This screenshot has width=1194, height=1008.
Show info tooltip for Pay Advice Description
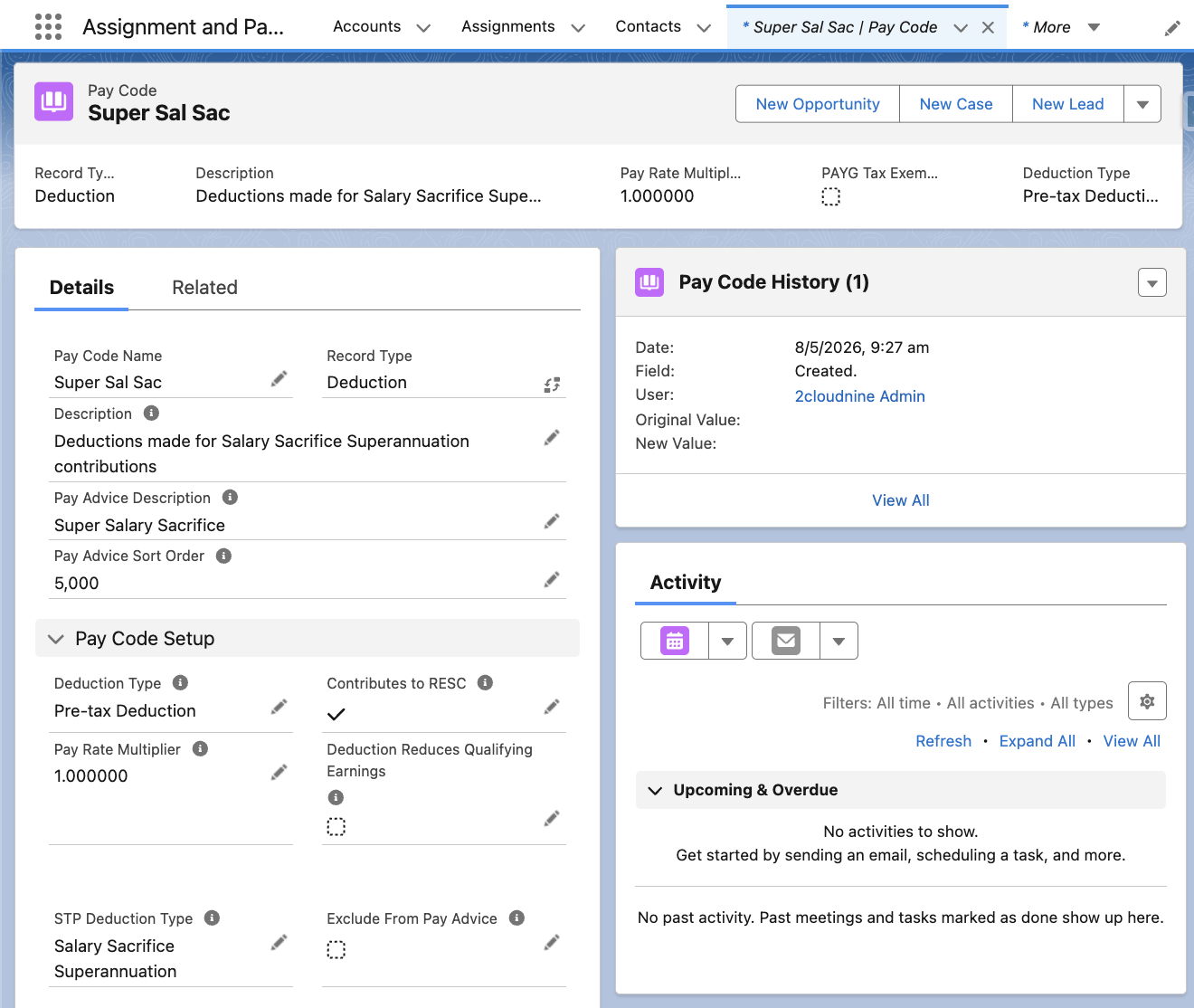pyautogui.click(x=230, y=497)
